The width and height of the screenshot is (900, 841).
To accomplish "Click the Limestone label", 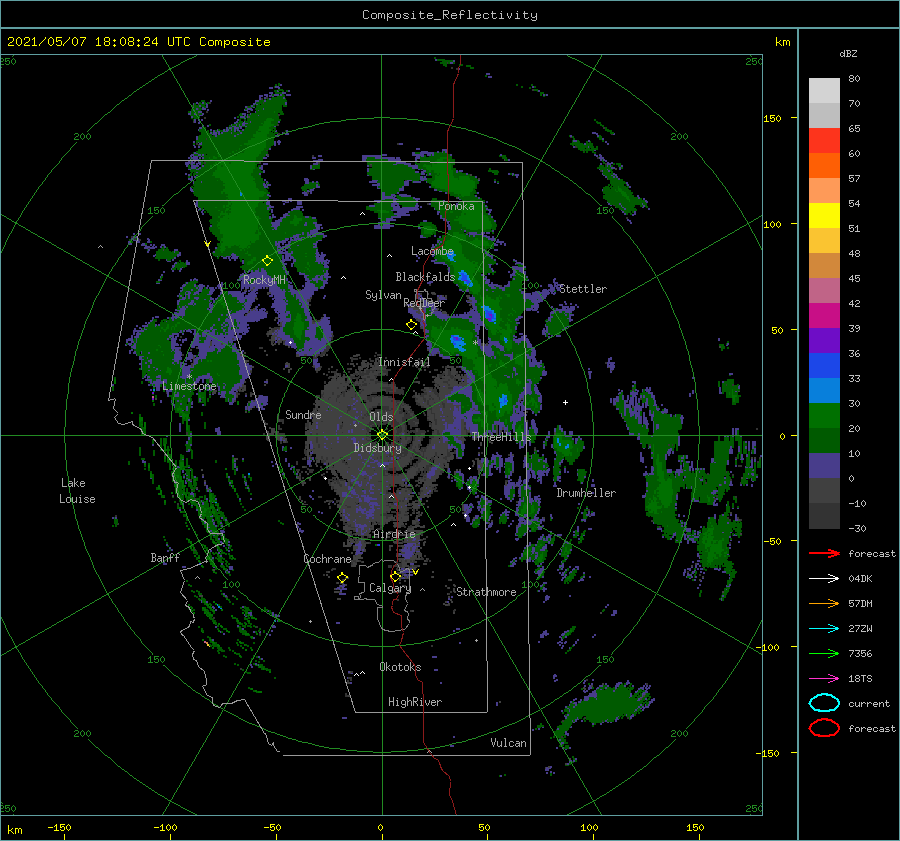I will click(x=189, y=386).
